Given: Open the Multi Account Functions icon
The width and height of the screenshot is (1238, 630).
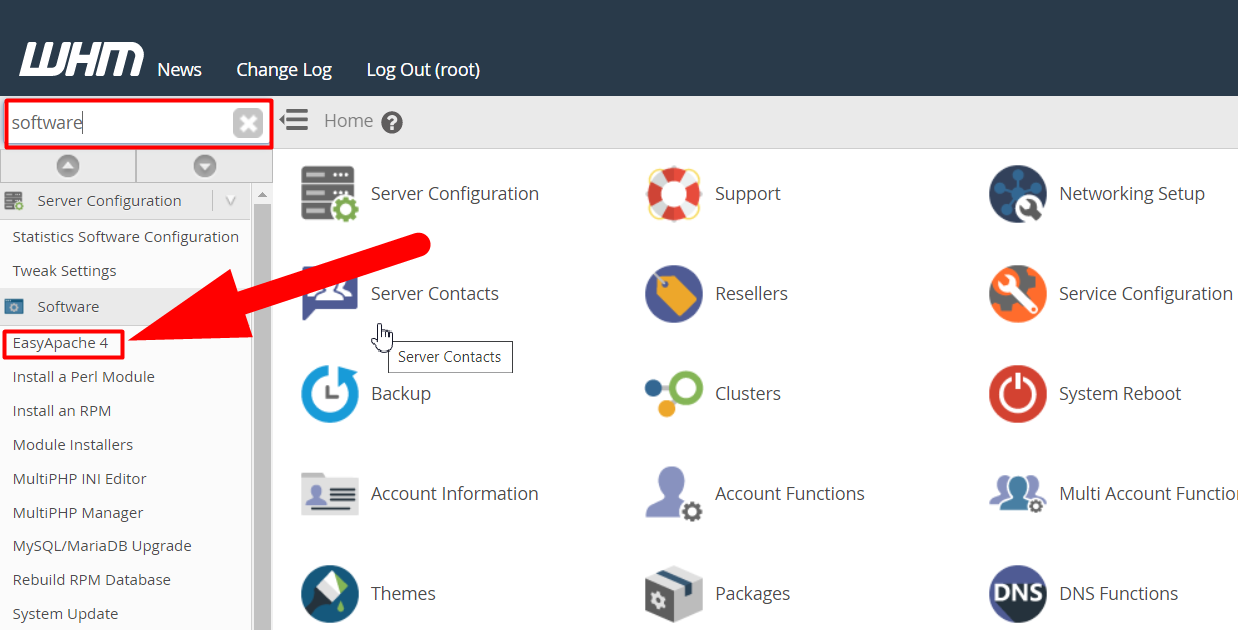Looking at the screenshot, I should (x=1018, y=494).
